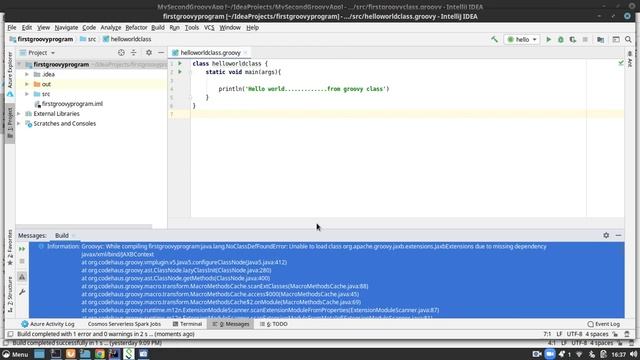The image size is (640, 360).
Task: Click the volume icon in system tray
Action: (x=633, y=354)
